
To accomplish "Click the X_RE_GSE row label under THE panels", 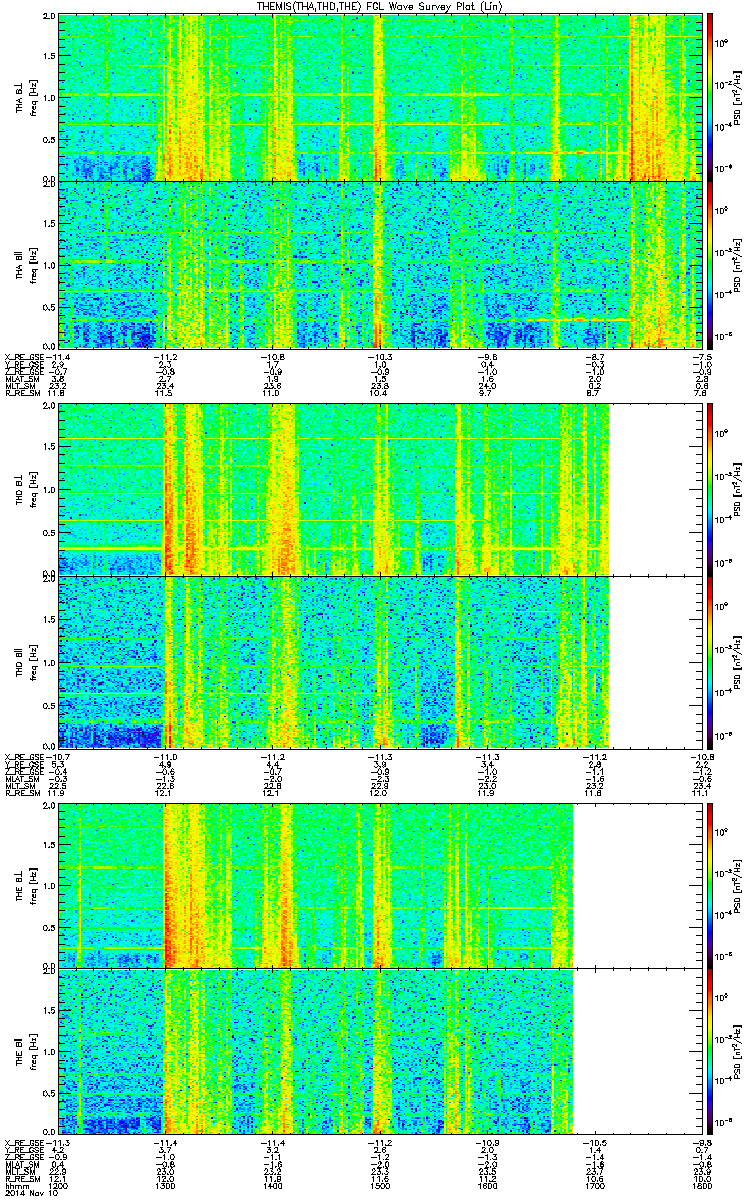I will [23, 1141].
